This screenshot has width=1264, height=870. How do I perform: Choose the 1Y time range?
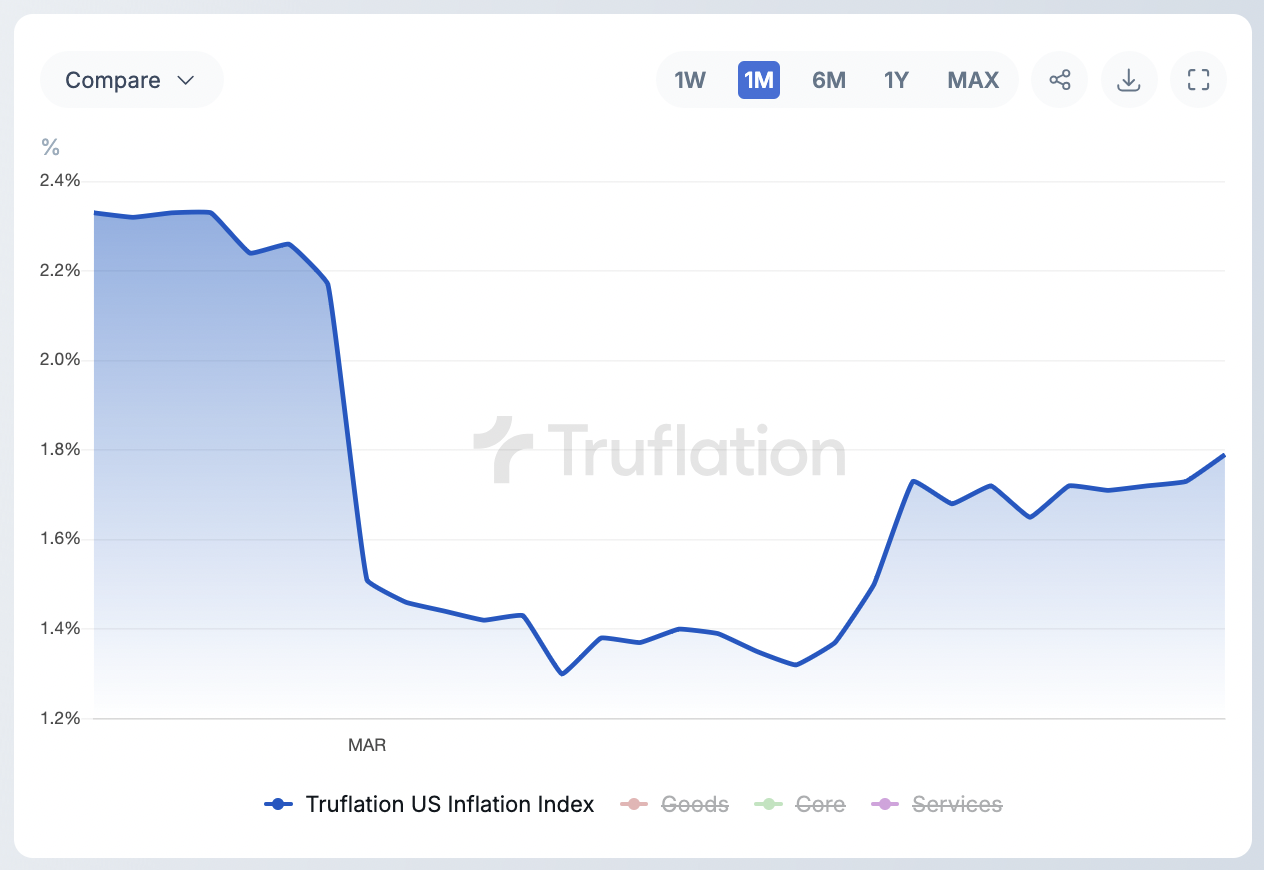point(896,80)
